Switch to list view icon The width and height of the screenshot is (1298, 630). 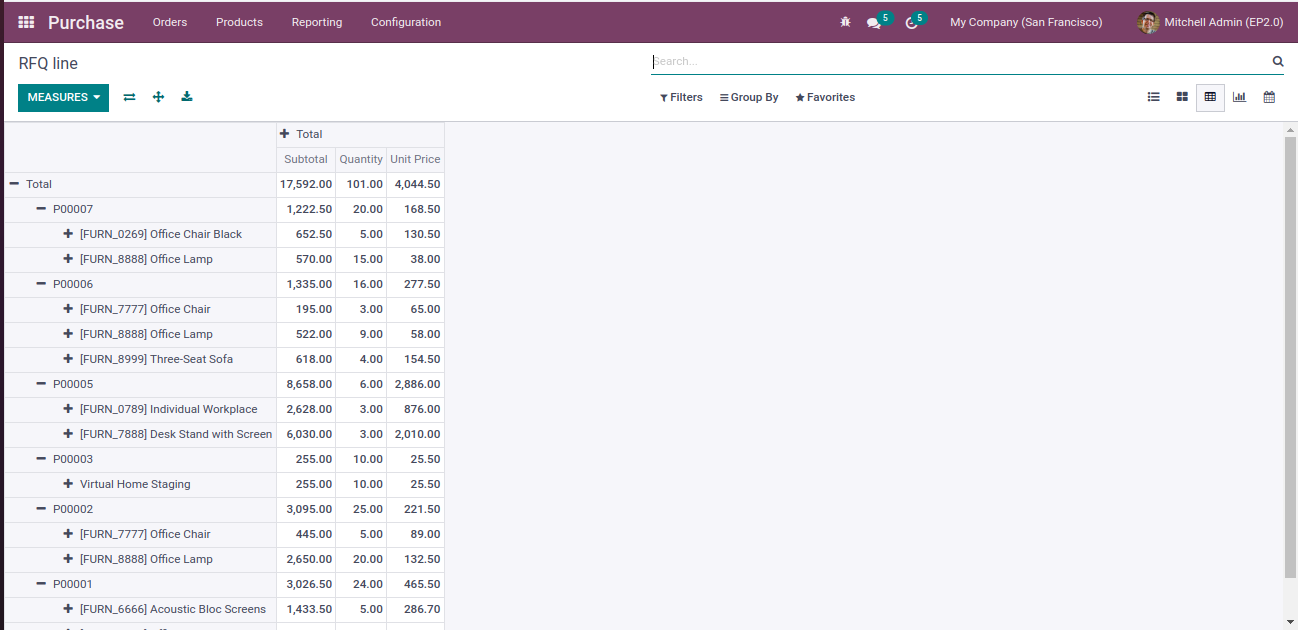click(1153, 97)
